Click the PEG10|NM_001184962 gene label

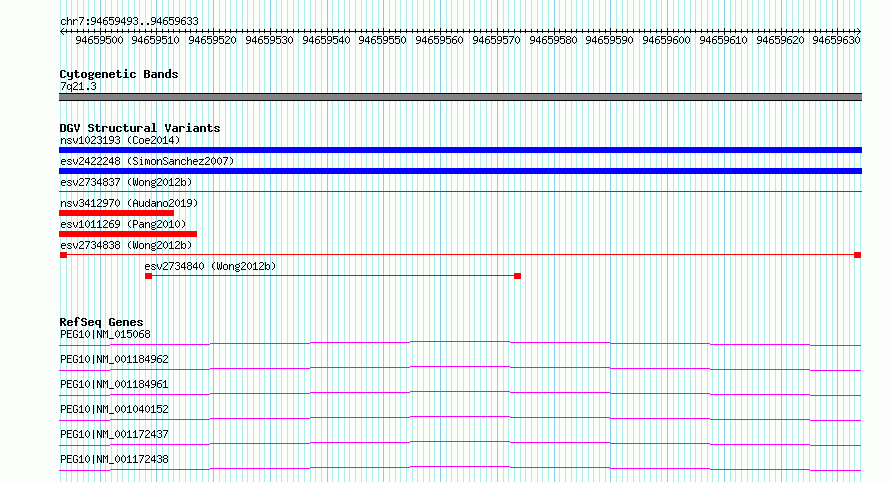coord(114,359)
